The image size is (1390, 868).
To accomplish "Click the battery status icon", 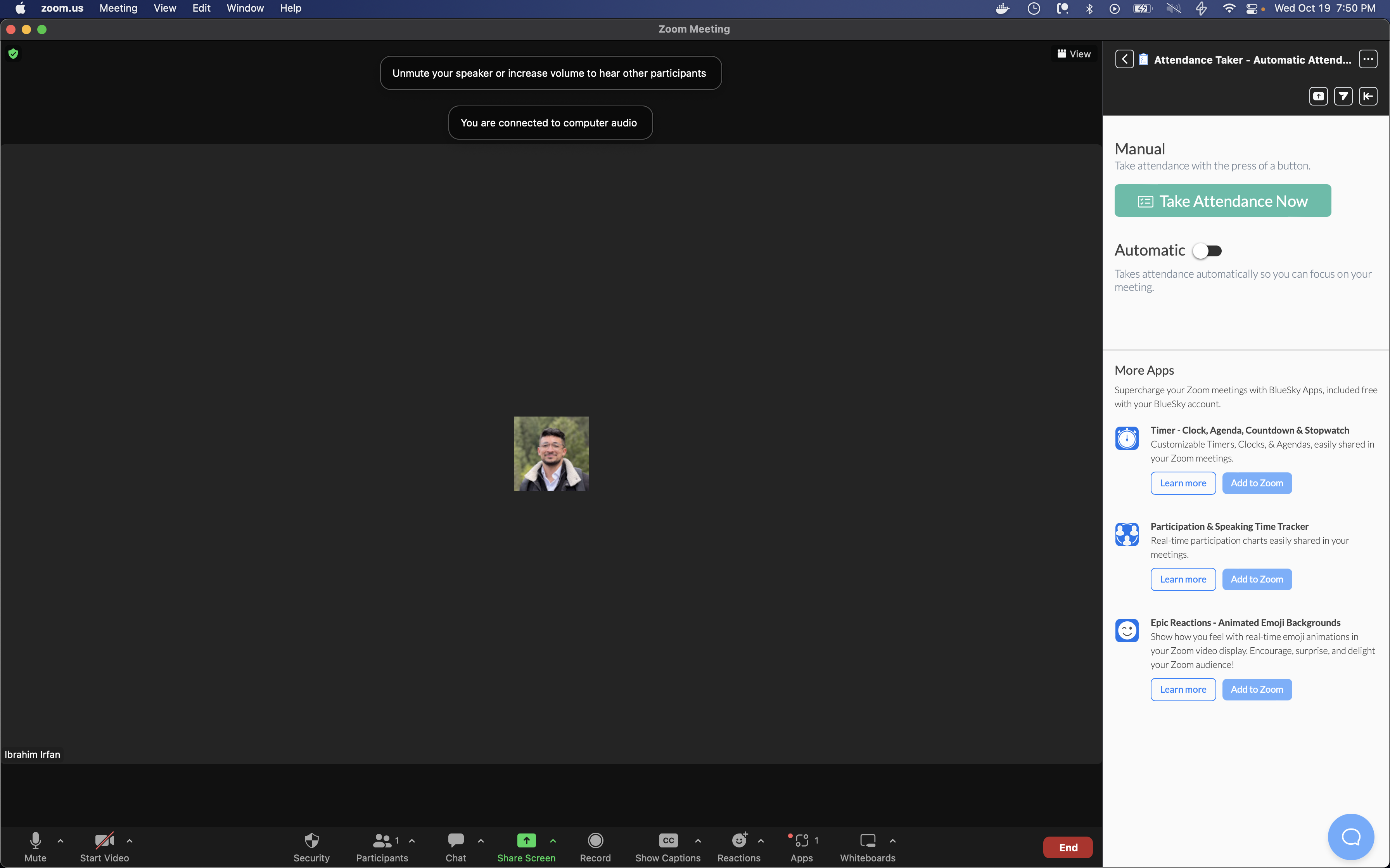I will [x=1142, y=8].
